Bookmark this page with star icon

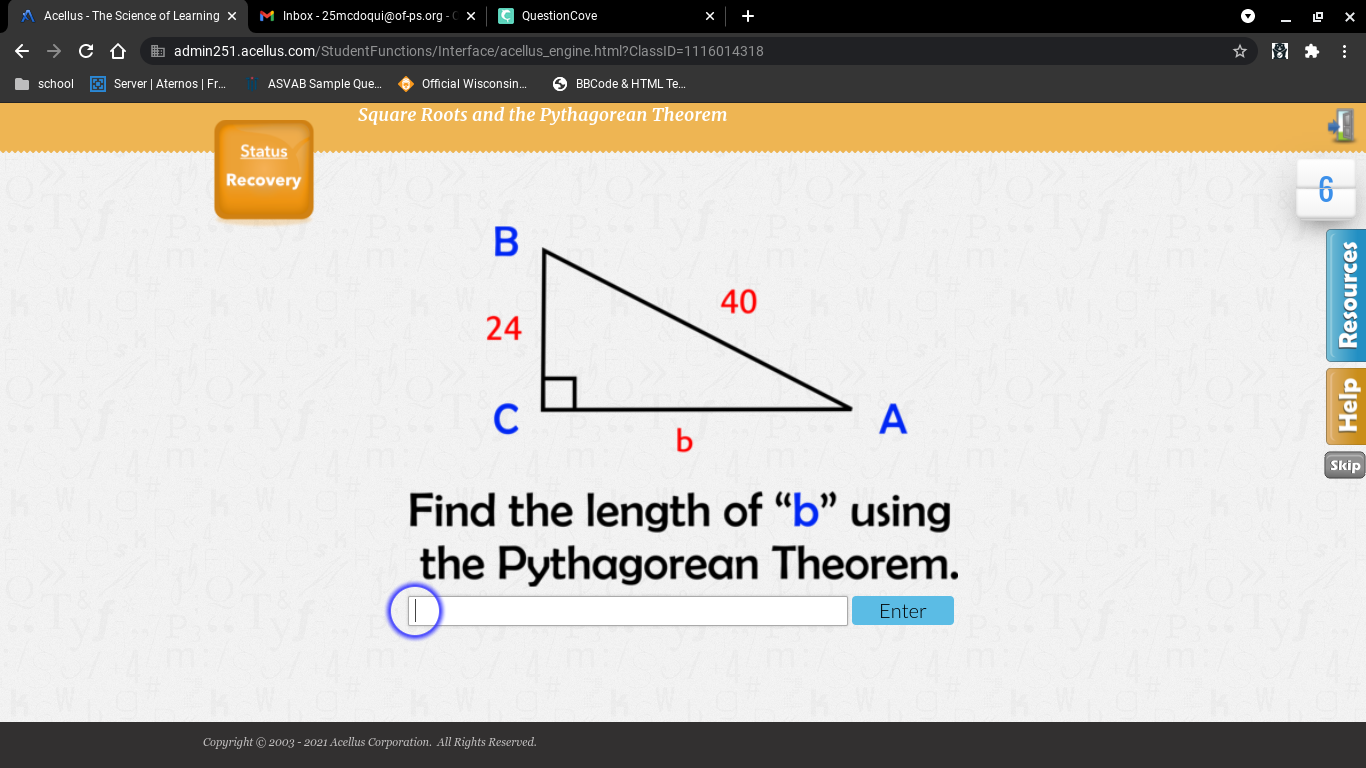(1240, 51)
